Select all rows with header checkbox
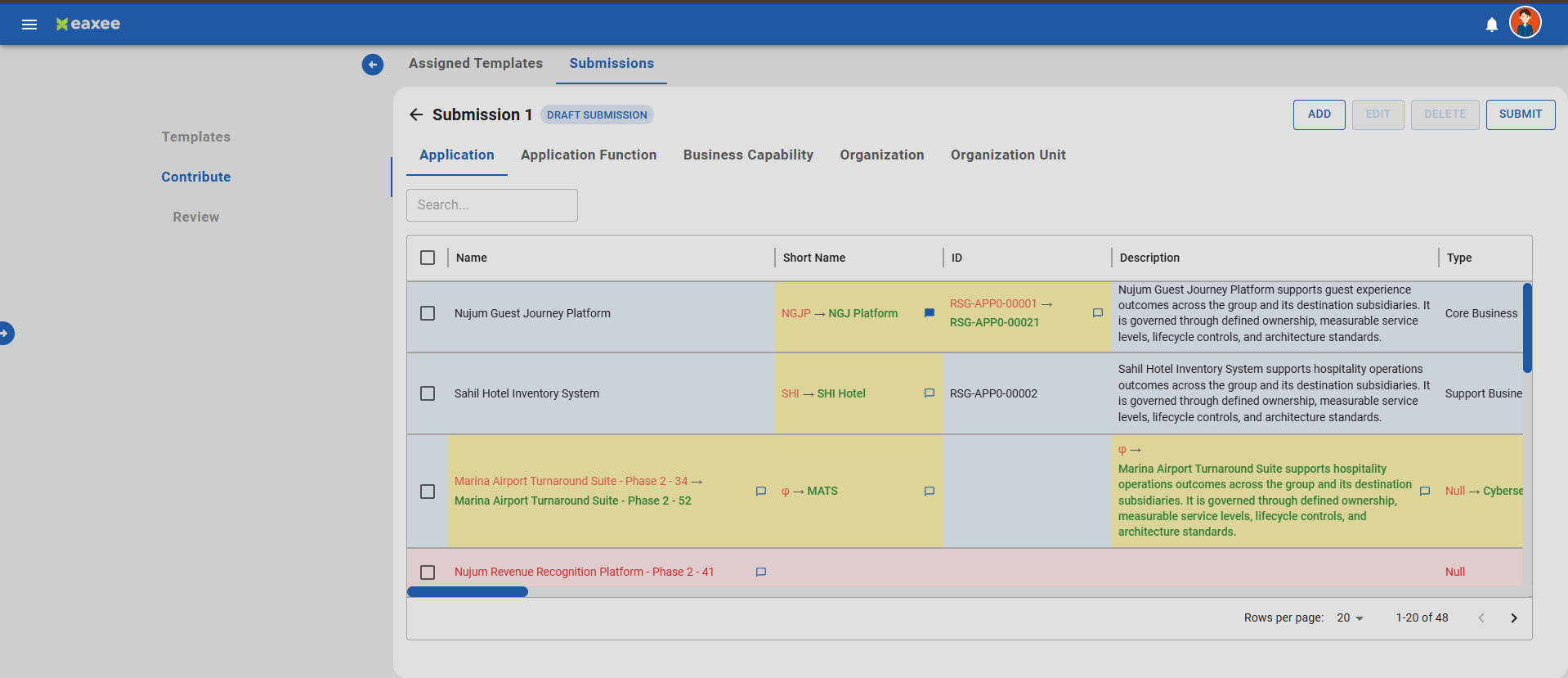The width and height of the screenshot is (1568, 678). pyautogui.click(x=428, y=258)
